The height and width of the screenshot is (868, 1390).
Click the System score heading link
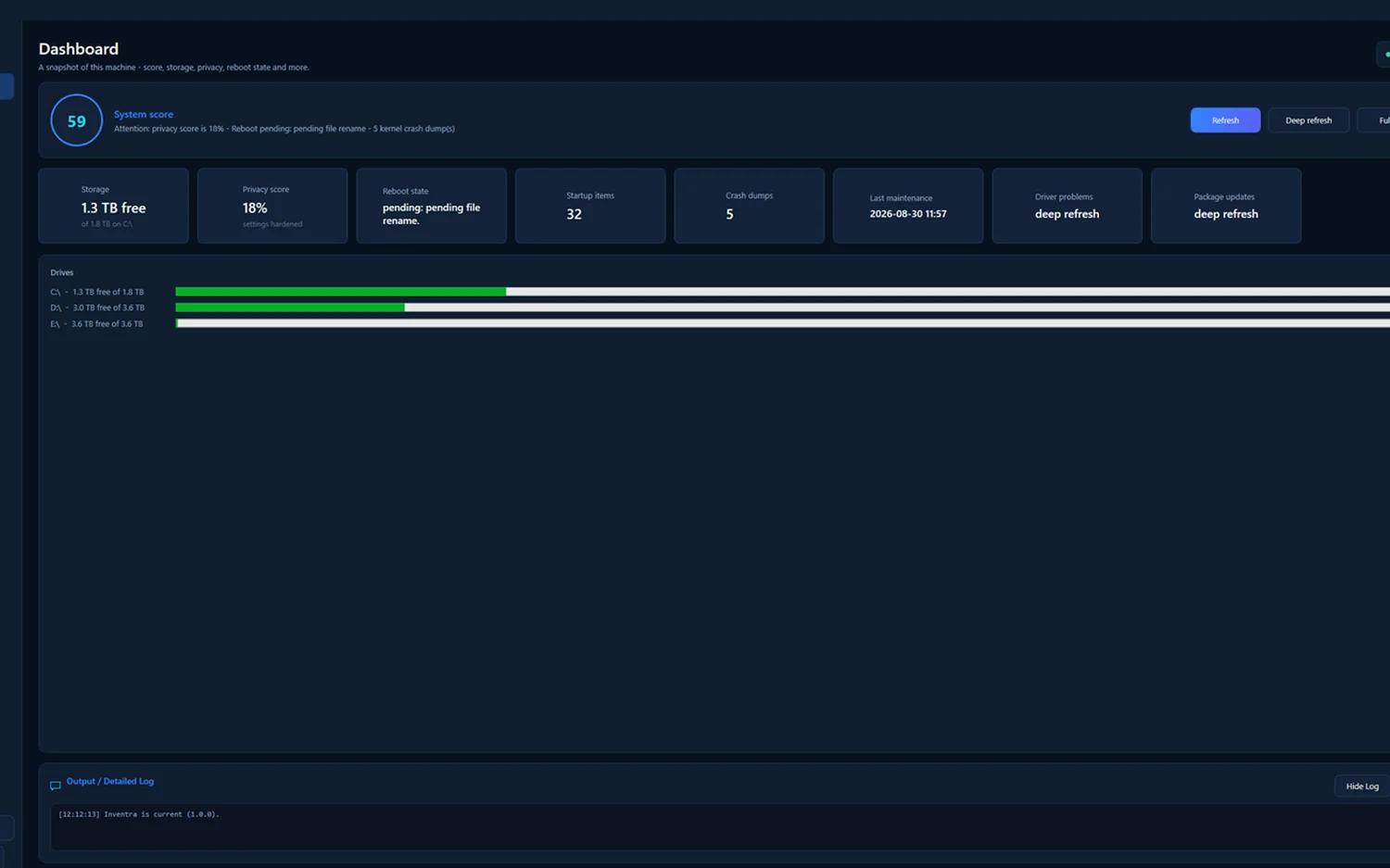point(144,115)
